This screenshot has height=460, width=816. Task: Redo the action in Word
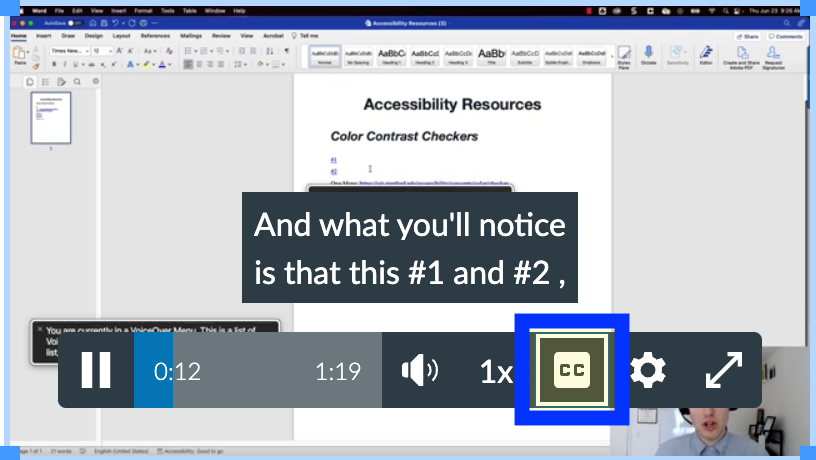(x=132, y=23)
